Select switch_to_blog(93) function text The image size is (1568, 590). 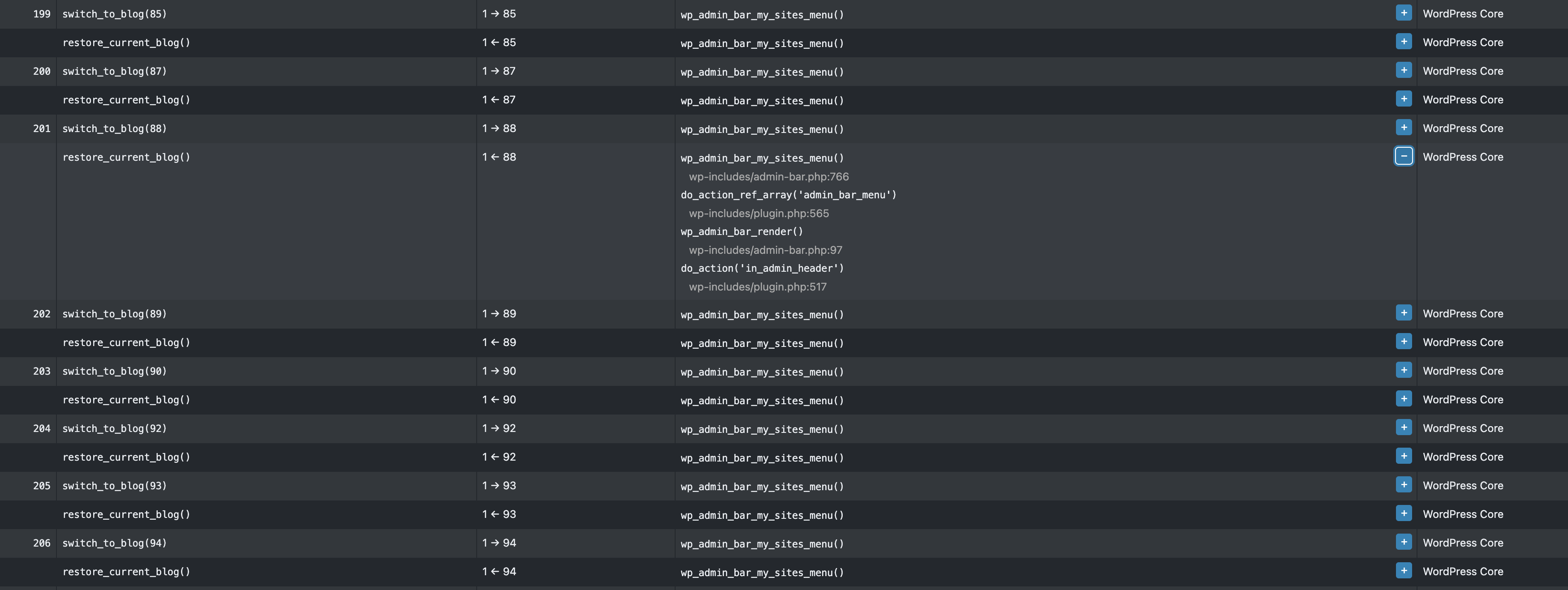coord(114,485)
